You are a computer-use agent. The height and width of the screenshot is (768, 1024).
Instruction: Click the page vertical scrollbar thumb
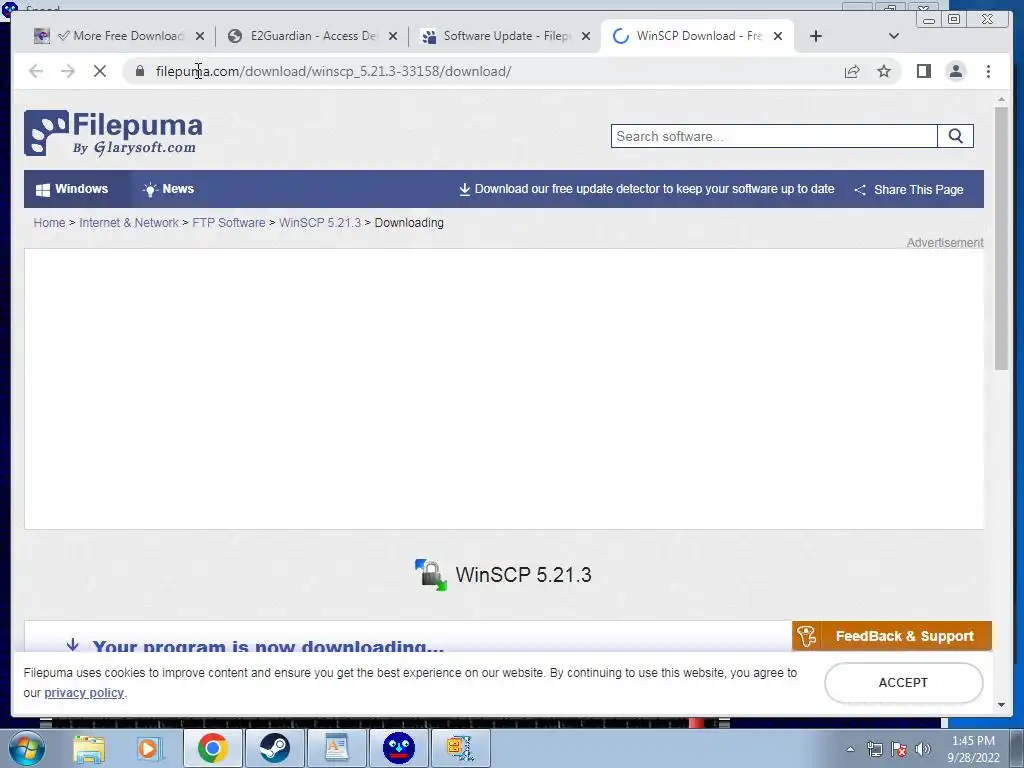click(x=1001, y=238)
